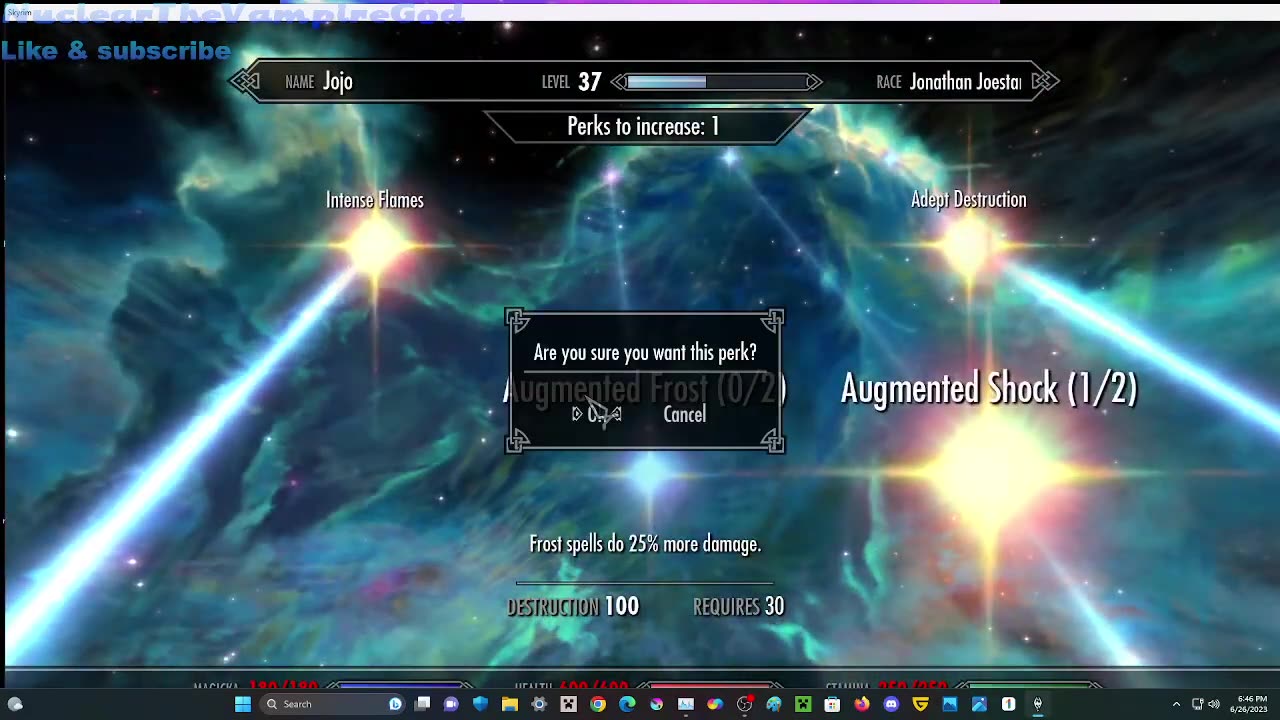1280x720 pixels.
Task: Open the Windows Start menu
Action: [242, 704]
